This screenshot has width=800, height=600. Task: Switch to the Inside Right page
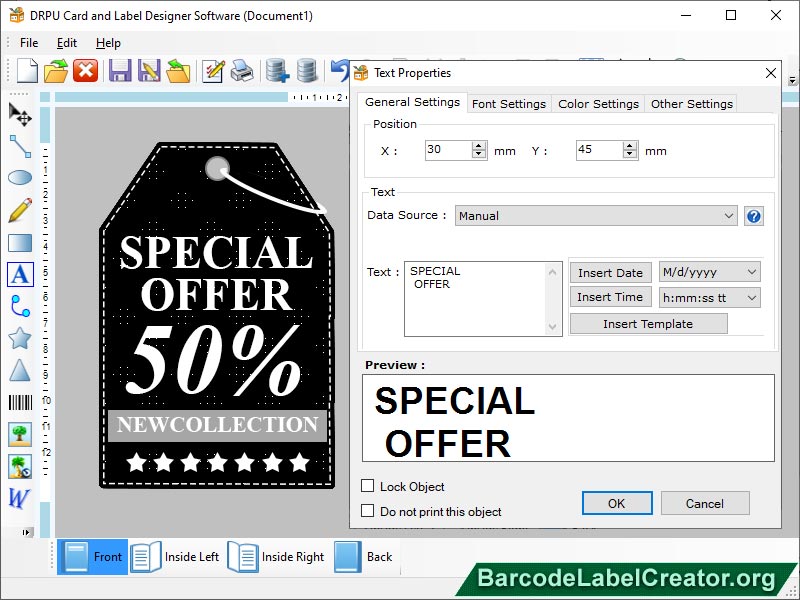click(x=277, y=557)
